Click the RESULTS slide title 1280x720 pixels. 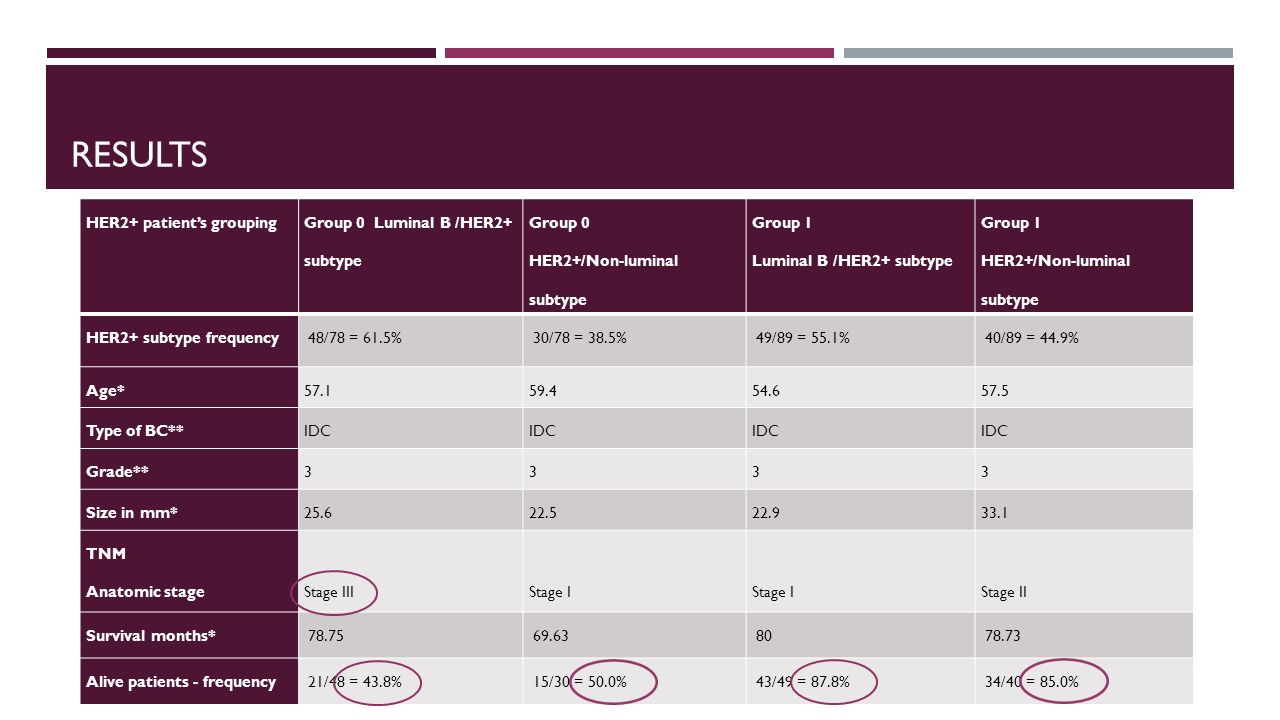[139, 155]
